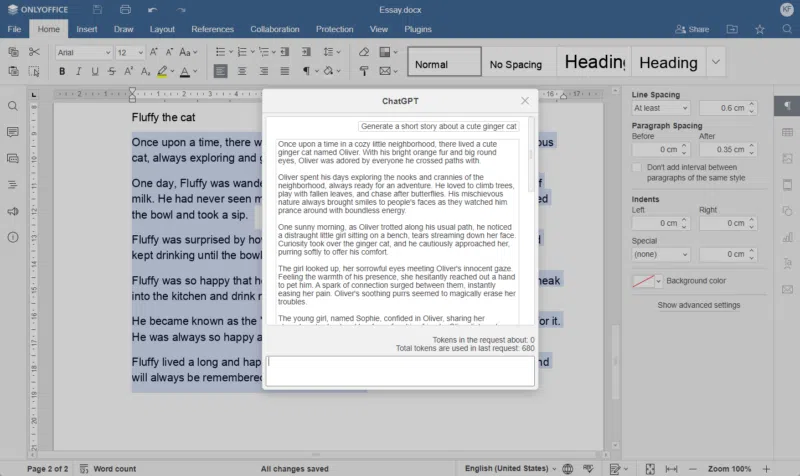Click the Share button
Image resolution: width=800 pixels, height=476 pixels.
click(x=692, y=30)
